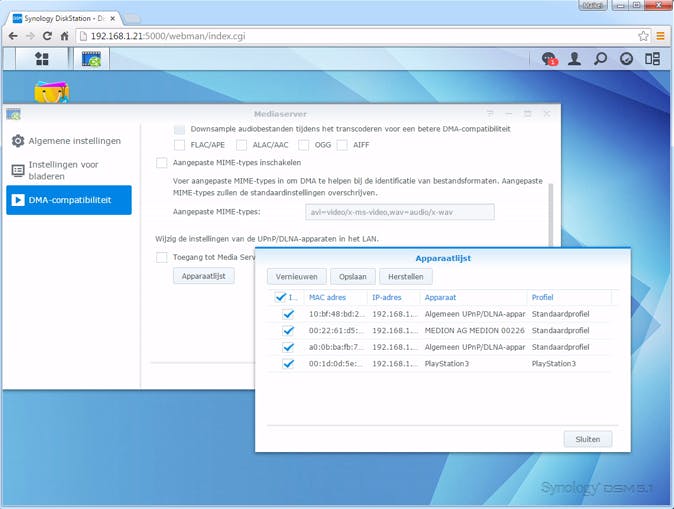
Task: Open the DSM main menu grid icon
Action: 41,59
